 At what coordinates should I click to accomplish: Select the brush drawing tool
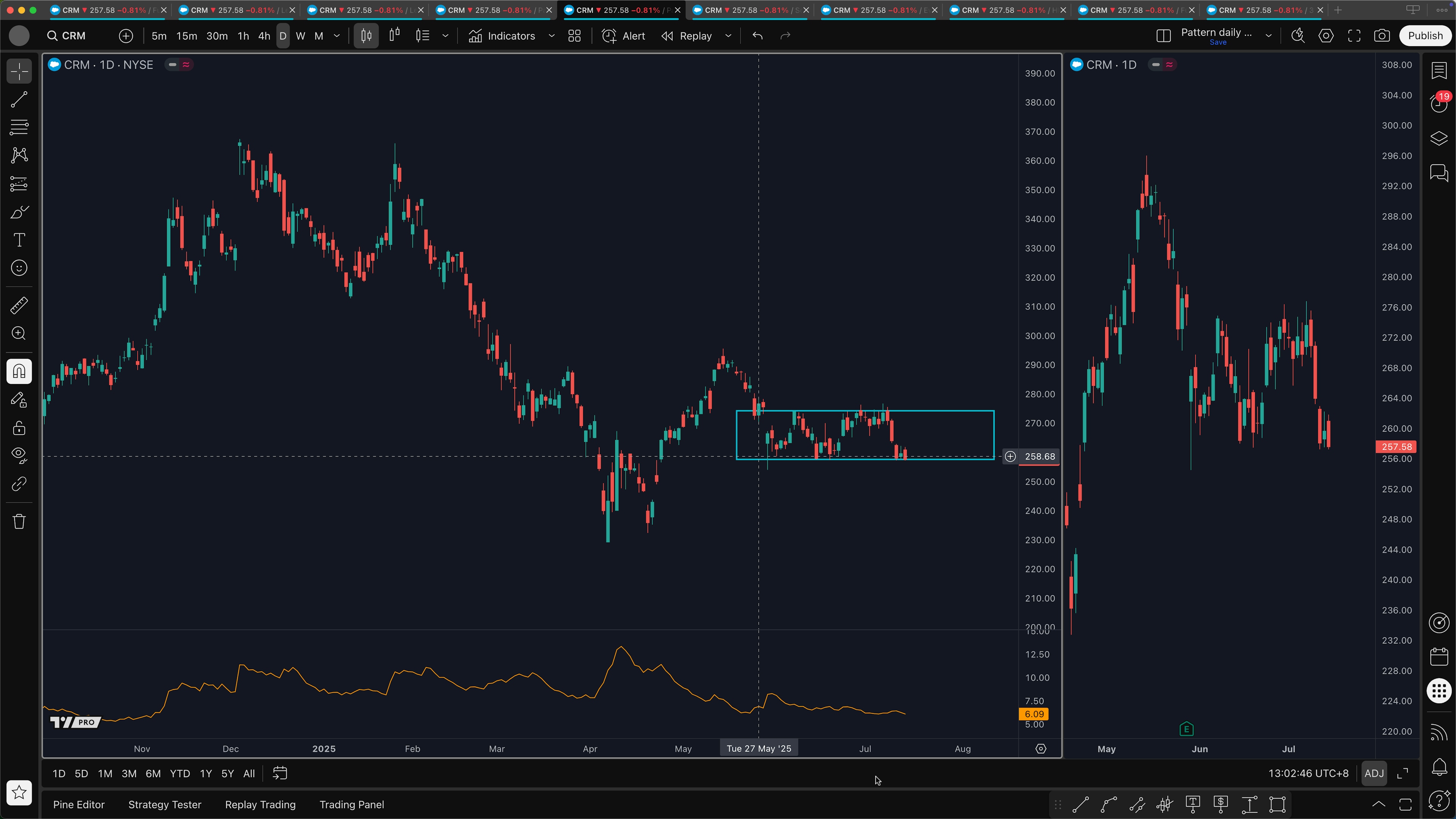19,212
